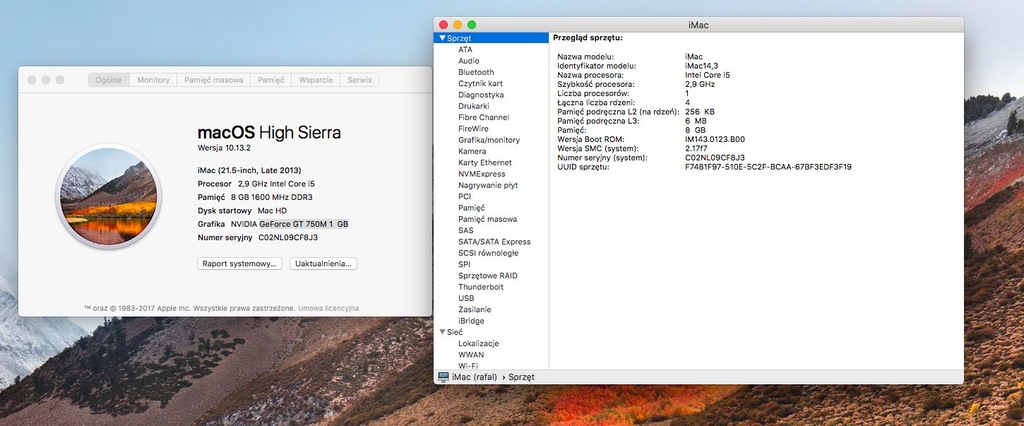Select Pamięć masowa in sidebar list

pos(487,219)
